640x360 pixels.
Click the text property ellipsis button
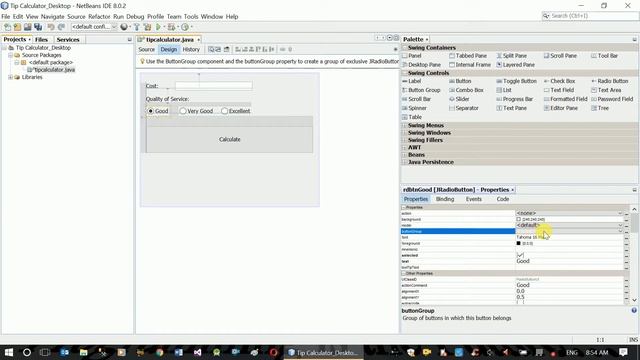point(627,261)
